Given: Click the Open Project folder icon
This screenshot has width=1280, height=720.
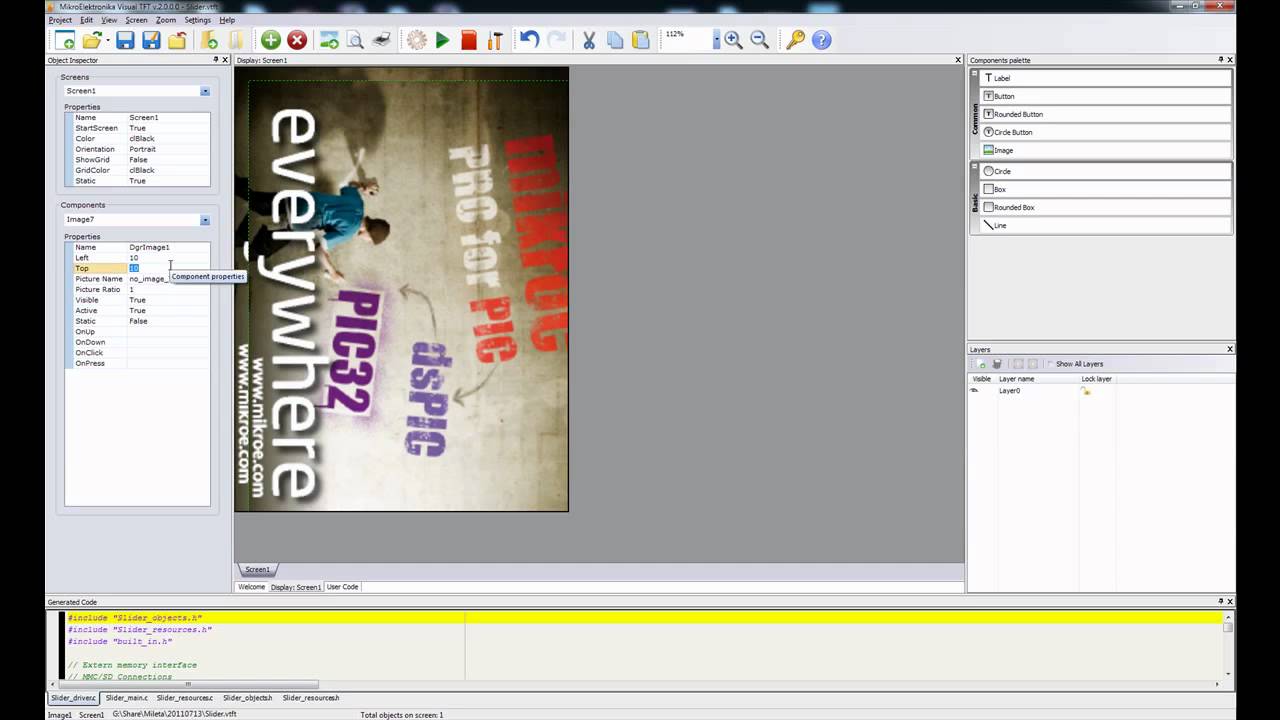Looking at the screenshot, I should 92,40.
